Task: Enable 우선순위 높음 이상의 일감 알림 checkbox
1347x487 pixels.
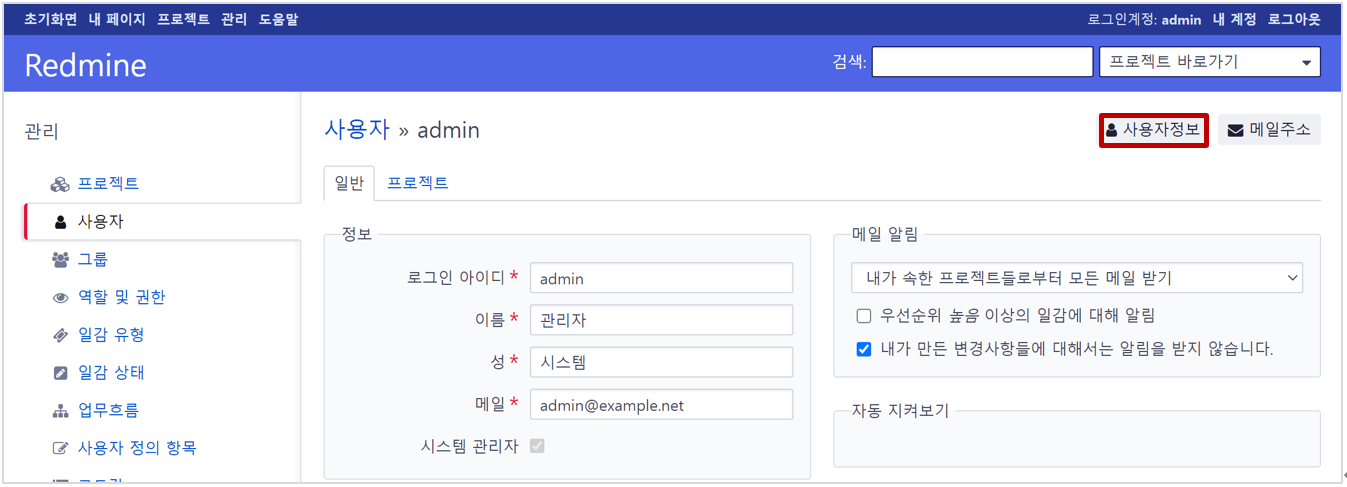Action: pyautogui.click(x=864, y=316)
